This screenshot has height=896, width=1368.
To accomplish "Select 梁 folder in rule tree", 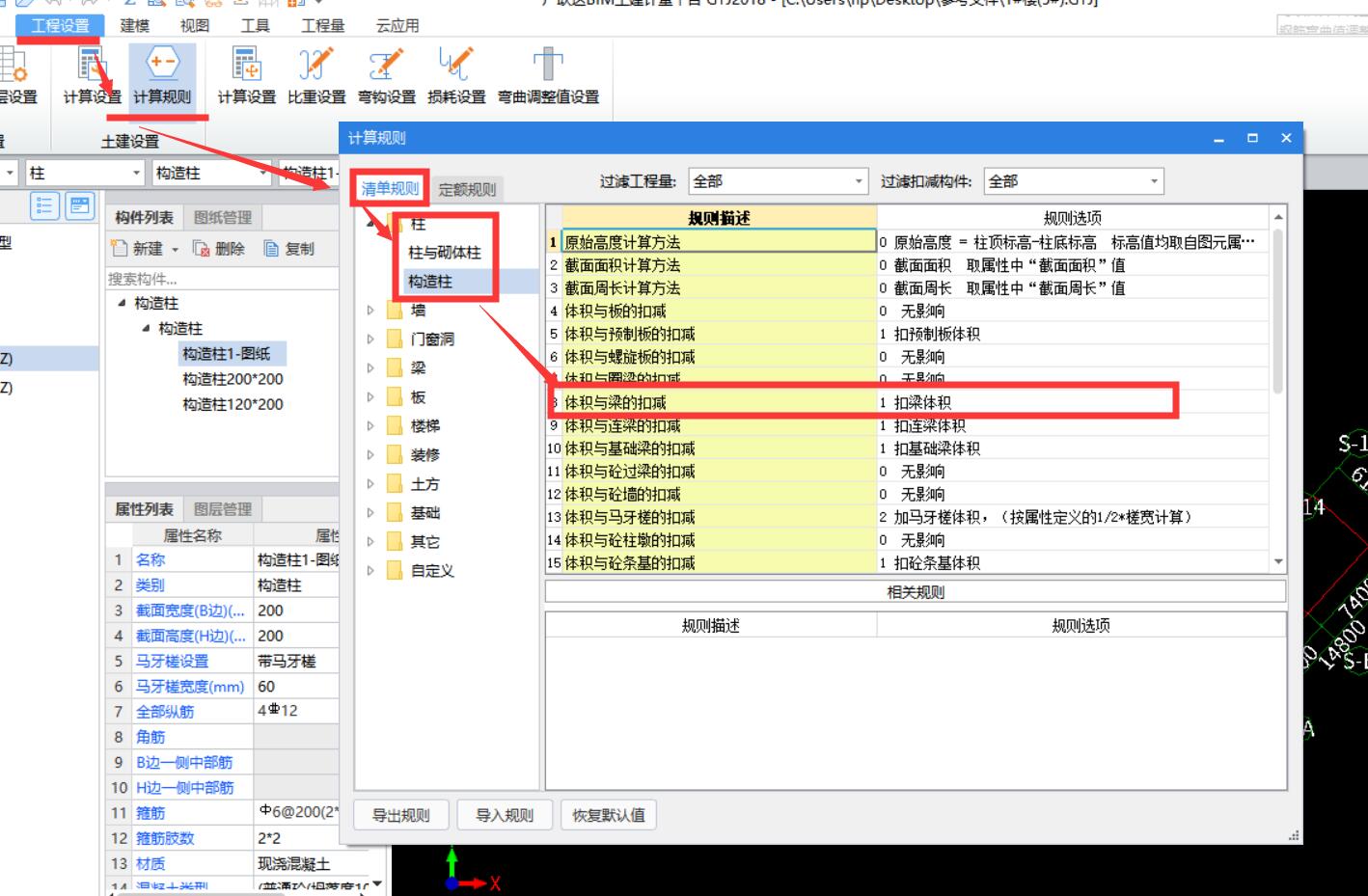I will tap(418, 368).
